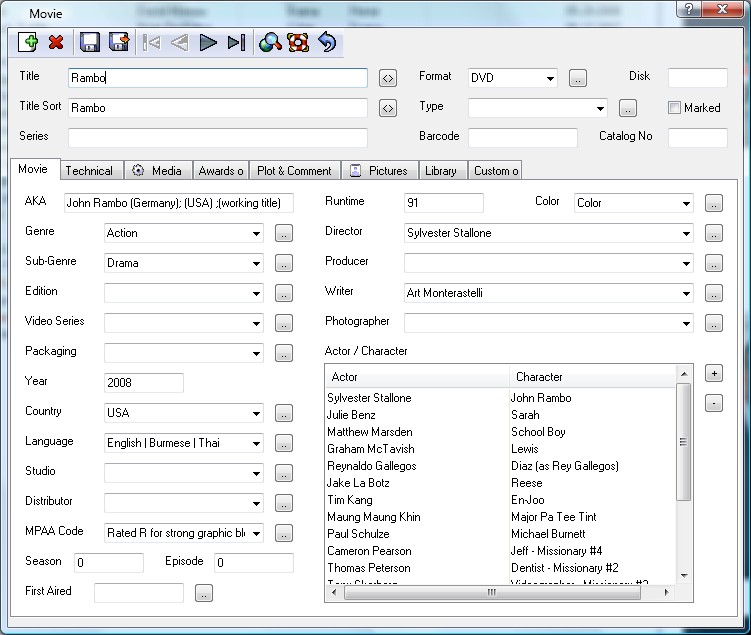Click the actor list horizontal scrollbar

pos(492,592)
